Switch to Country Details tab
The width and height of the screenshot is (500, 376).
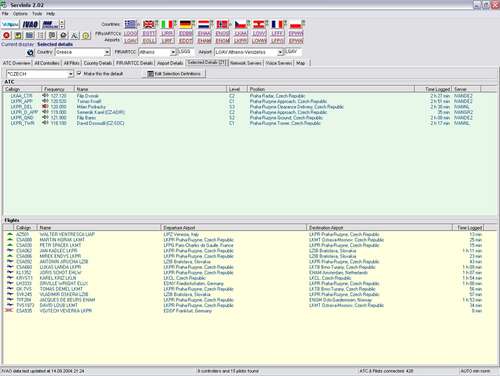point(98,63)
